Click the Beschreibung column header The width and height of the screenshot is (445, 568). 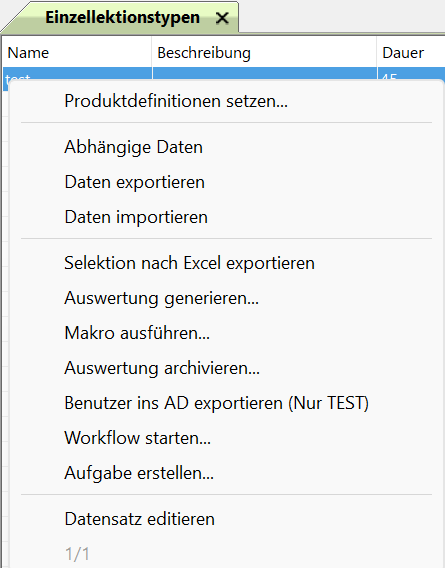pos(264,53)
